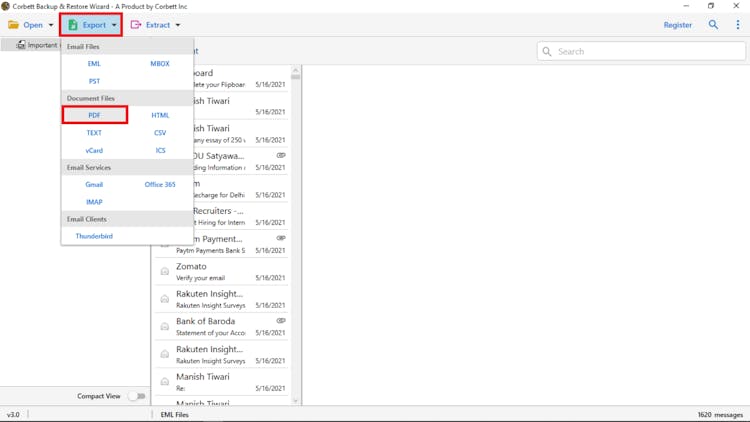Click the Extract icon in toolbar
The width and height of the screenshot is (750, 422).
[x=136, y=25]
